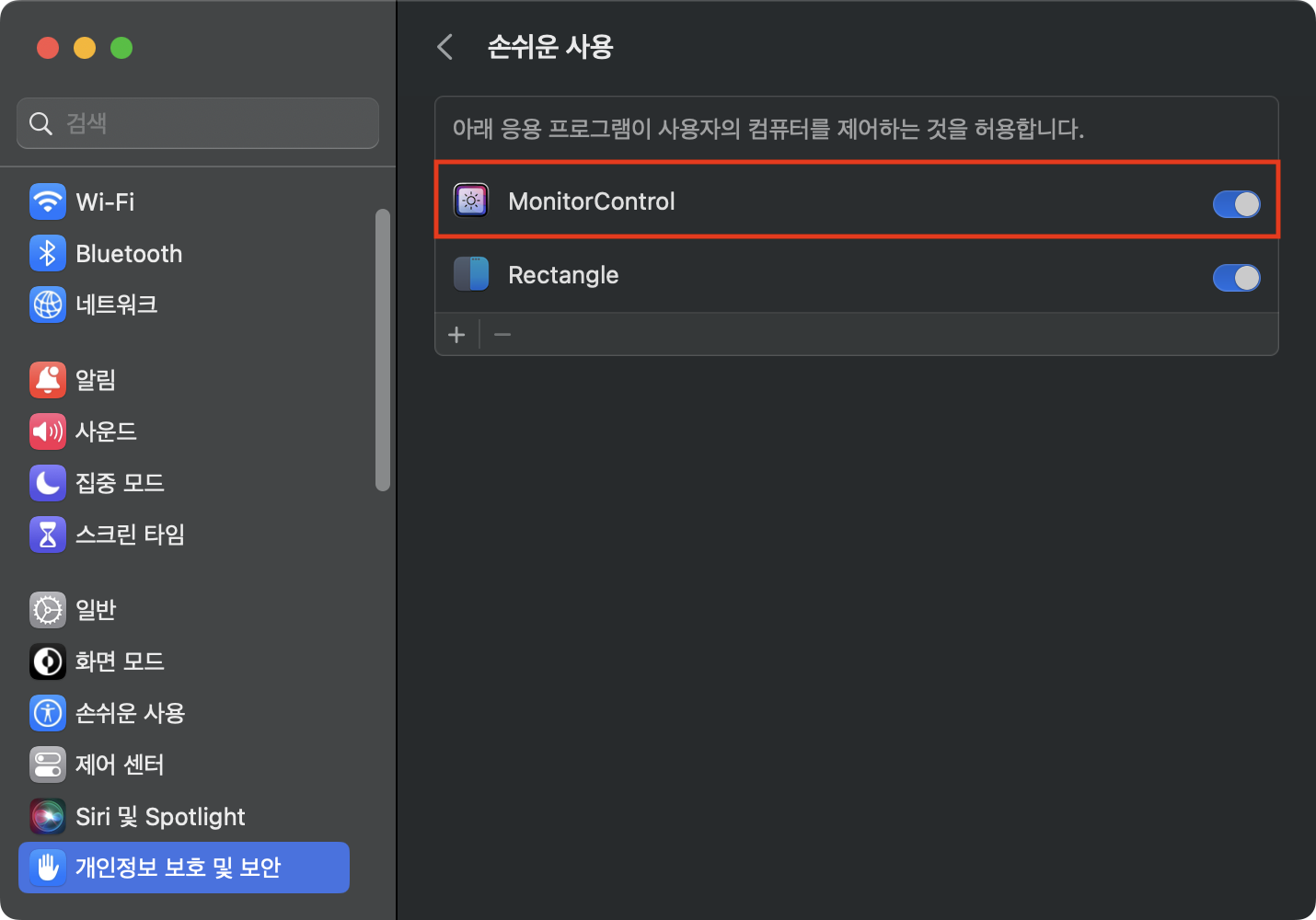
Task: Click the MonitorControl app icon
Action: pos(471,201)
